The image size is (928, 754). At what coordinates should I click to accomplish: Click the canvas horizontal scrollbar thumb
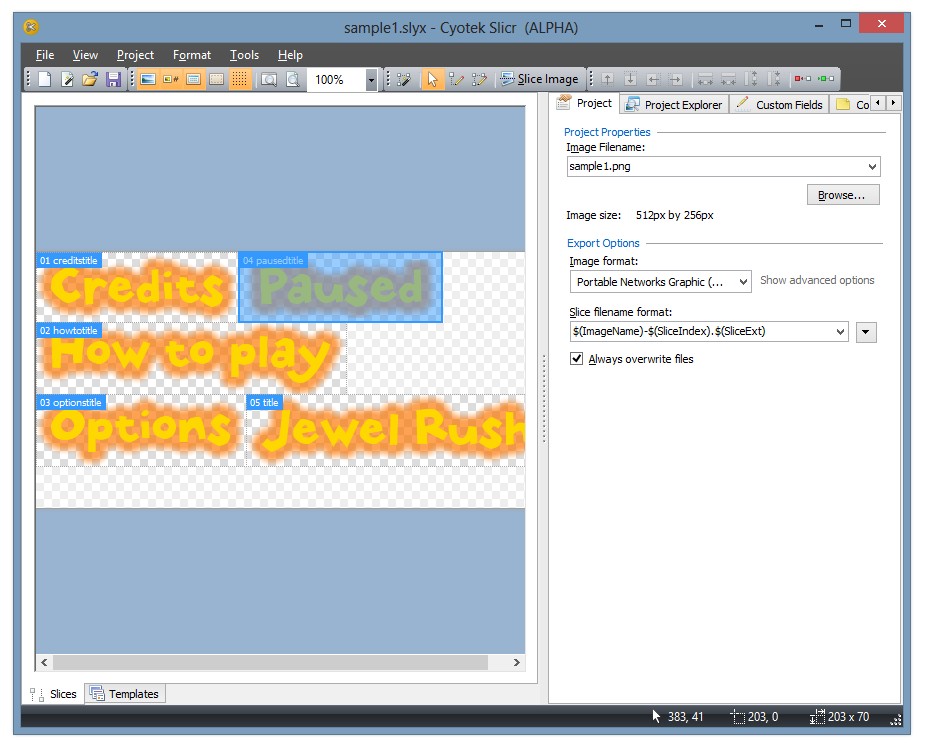pyautogui.click(x=270, y=663)
